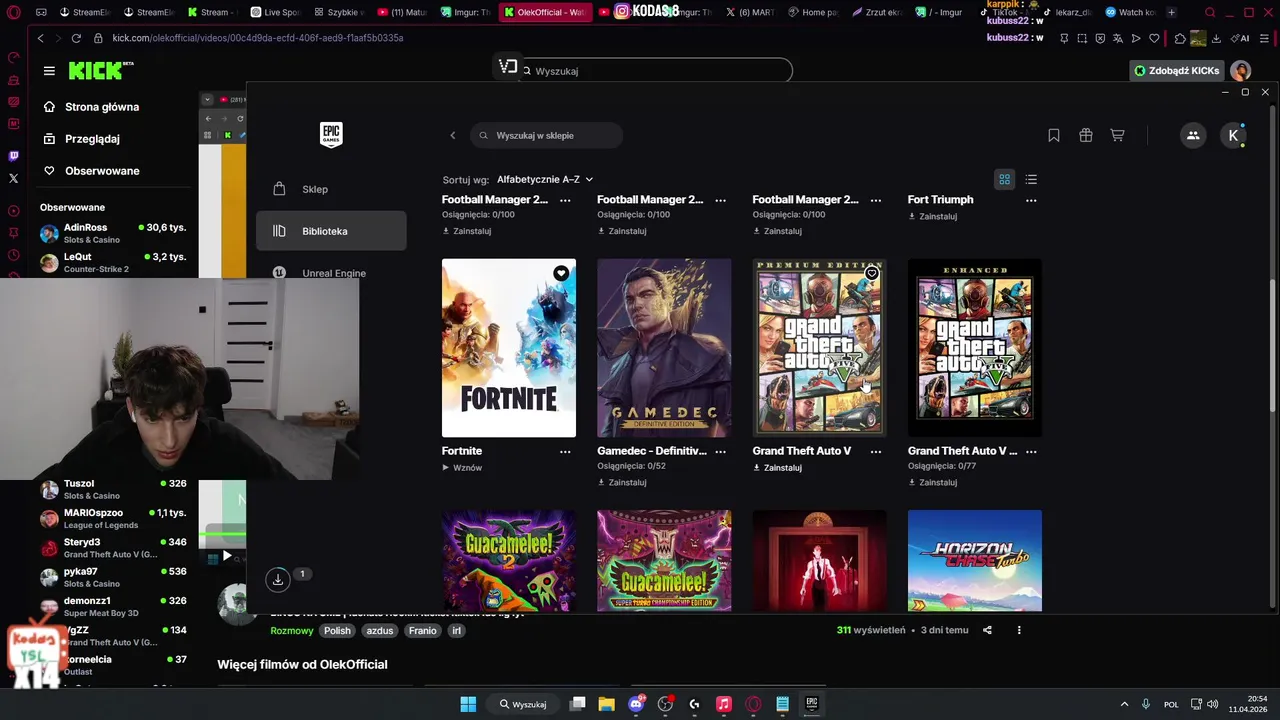The width and height of the screenshot is (1280, 720).
Task: Open the Kick hamburger menu
Action: click(49, 71)
